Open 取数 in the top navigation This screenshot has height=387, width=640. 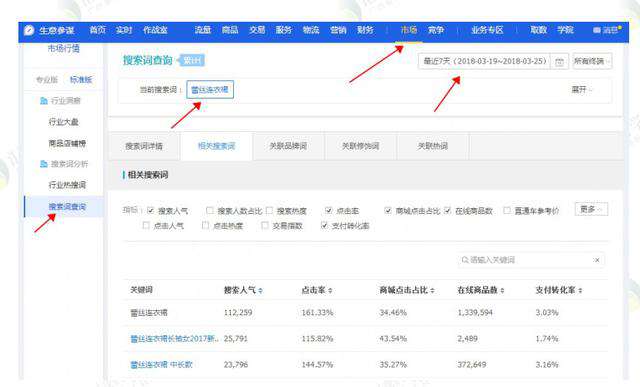coord(538,30)
